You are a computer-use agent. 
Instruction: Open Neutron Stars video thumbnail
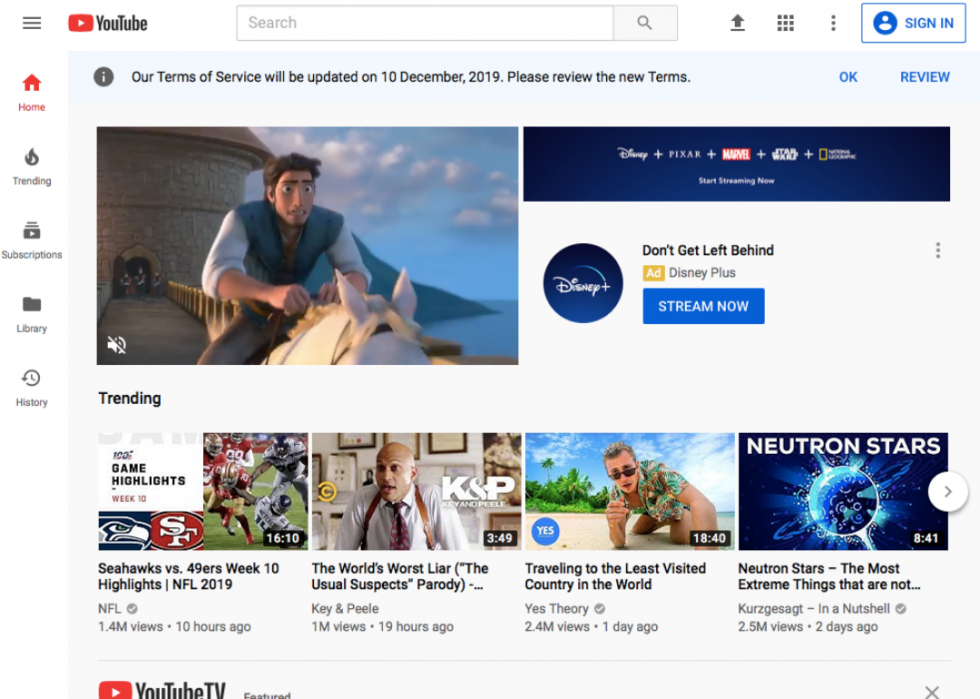(x=843, y=491)
